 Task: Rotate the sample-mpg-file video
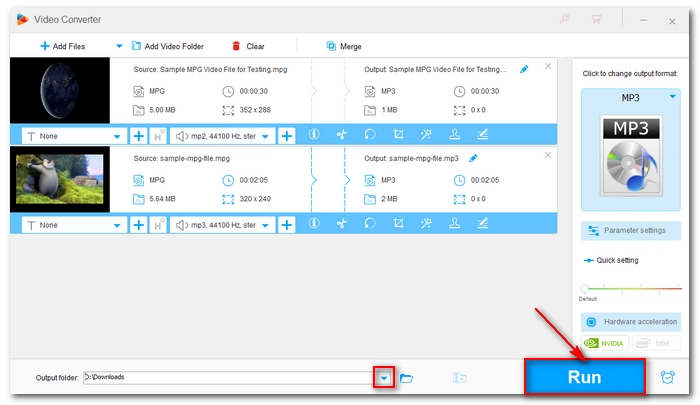point(370,223)
